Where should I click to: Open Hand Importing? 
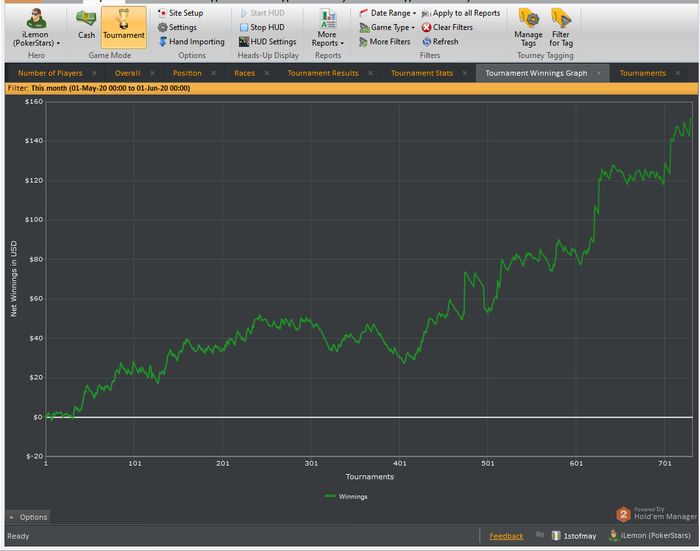(x=196, y=42)
